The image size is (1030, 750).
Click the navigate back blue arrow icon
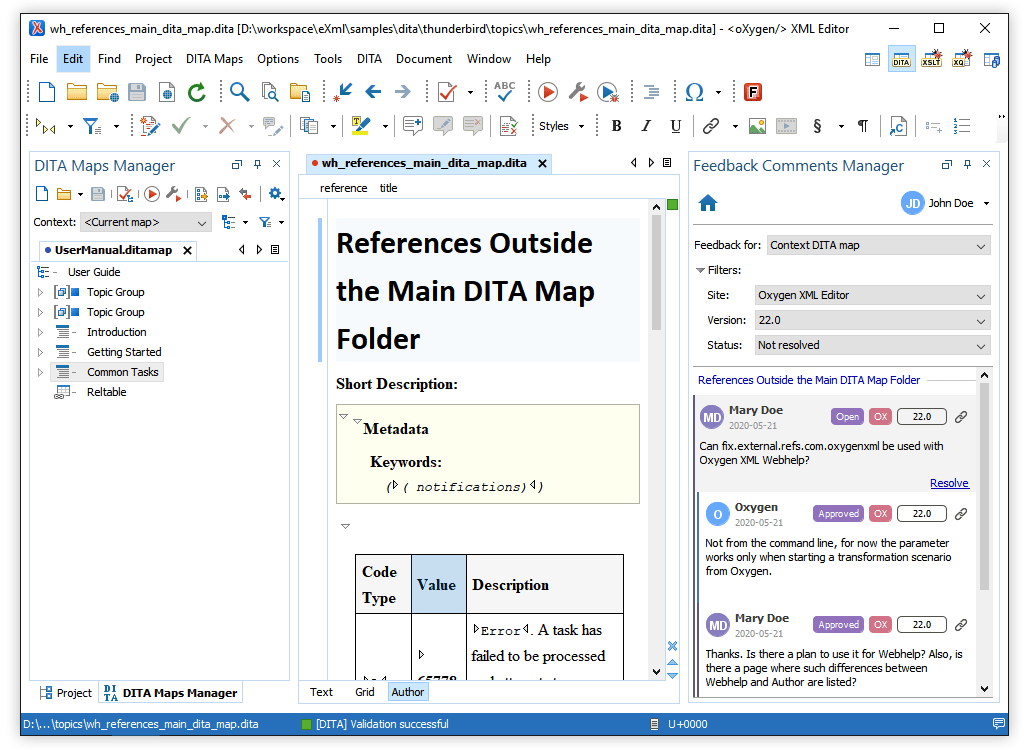[x=373, y=92]
